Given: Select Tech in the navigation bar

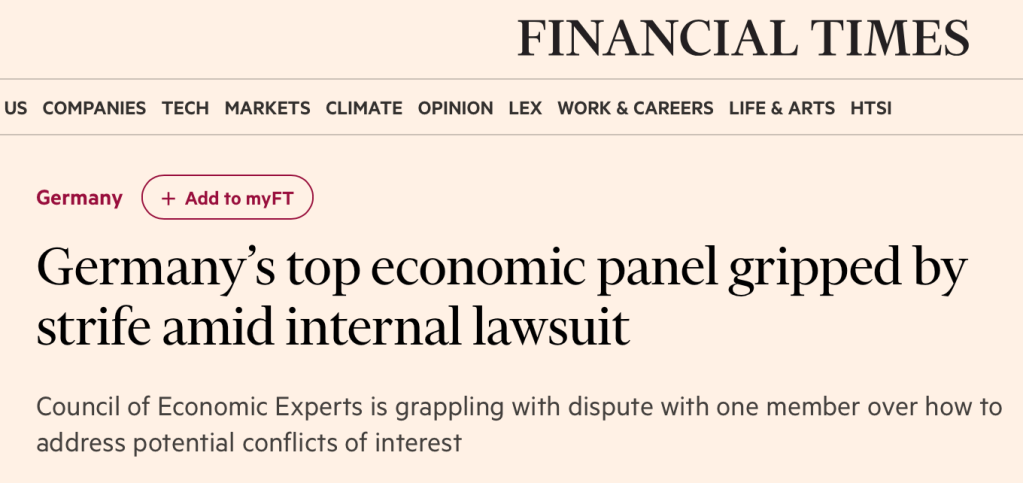Looking at the screenshot, I should pos(185,108).
